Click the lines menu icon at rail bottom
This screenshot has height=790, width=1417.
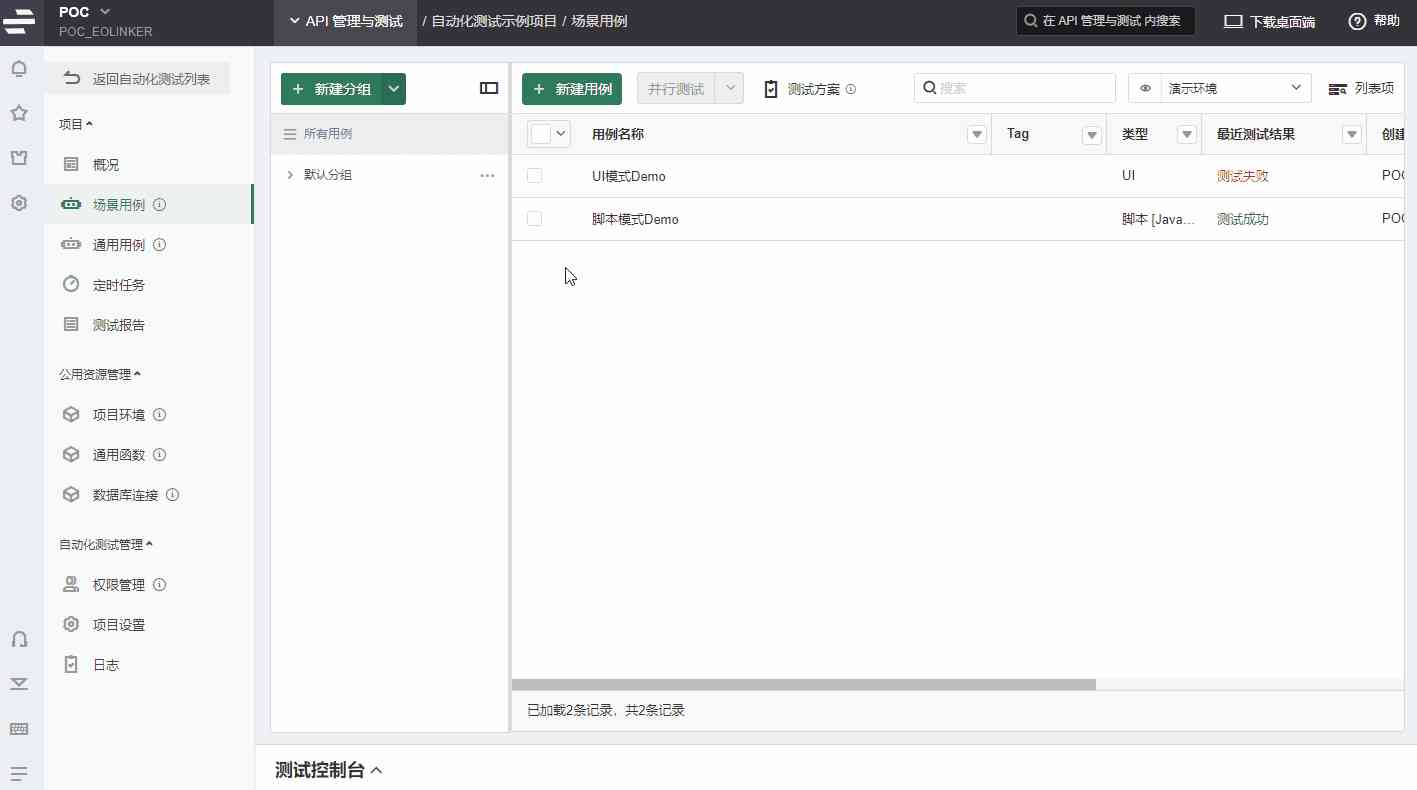(x=19, y=773)
